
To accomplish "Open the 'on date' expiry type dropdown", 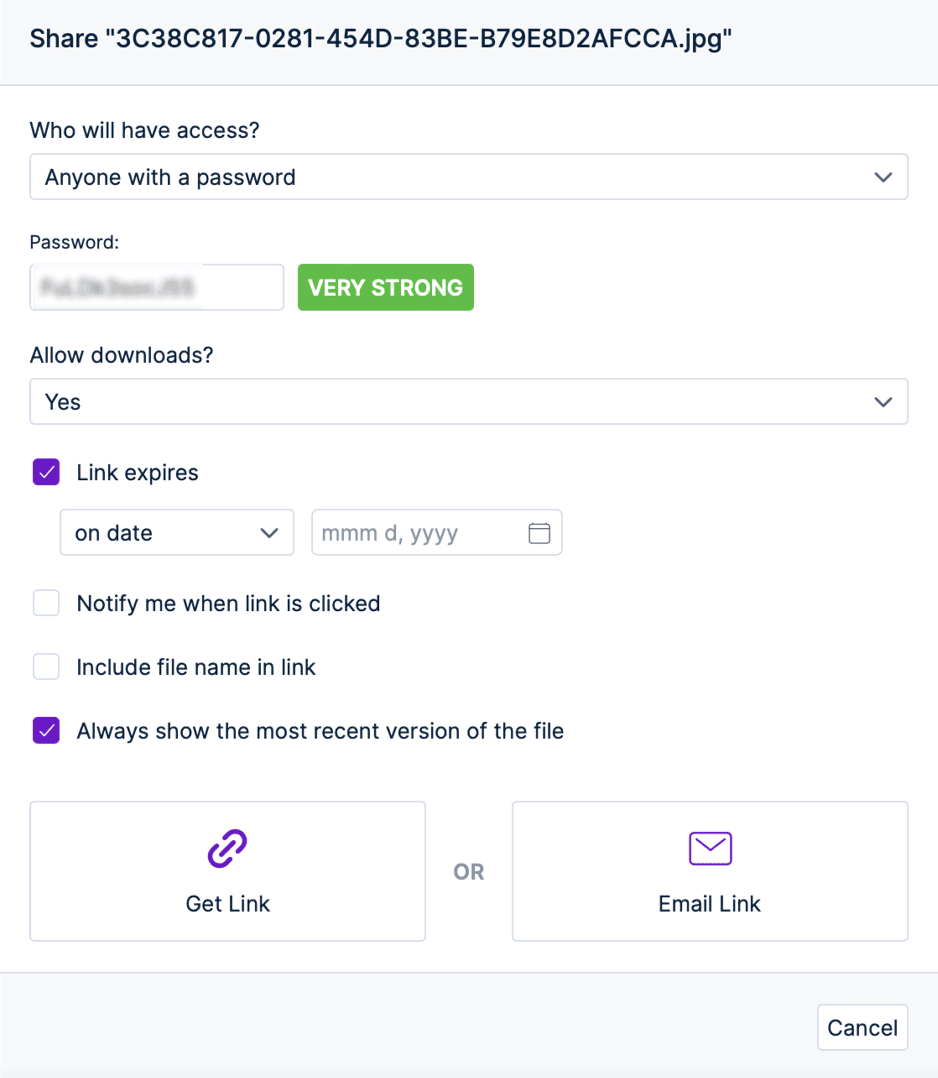I will (177, 532).
